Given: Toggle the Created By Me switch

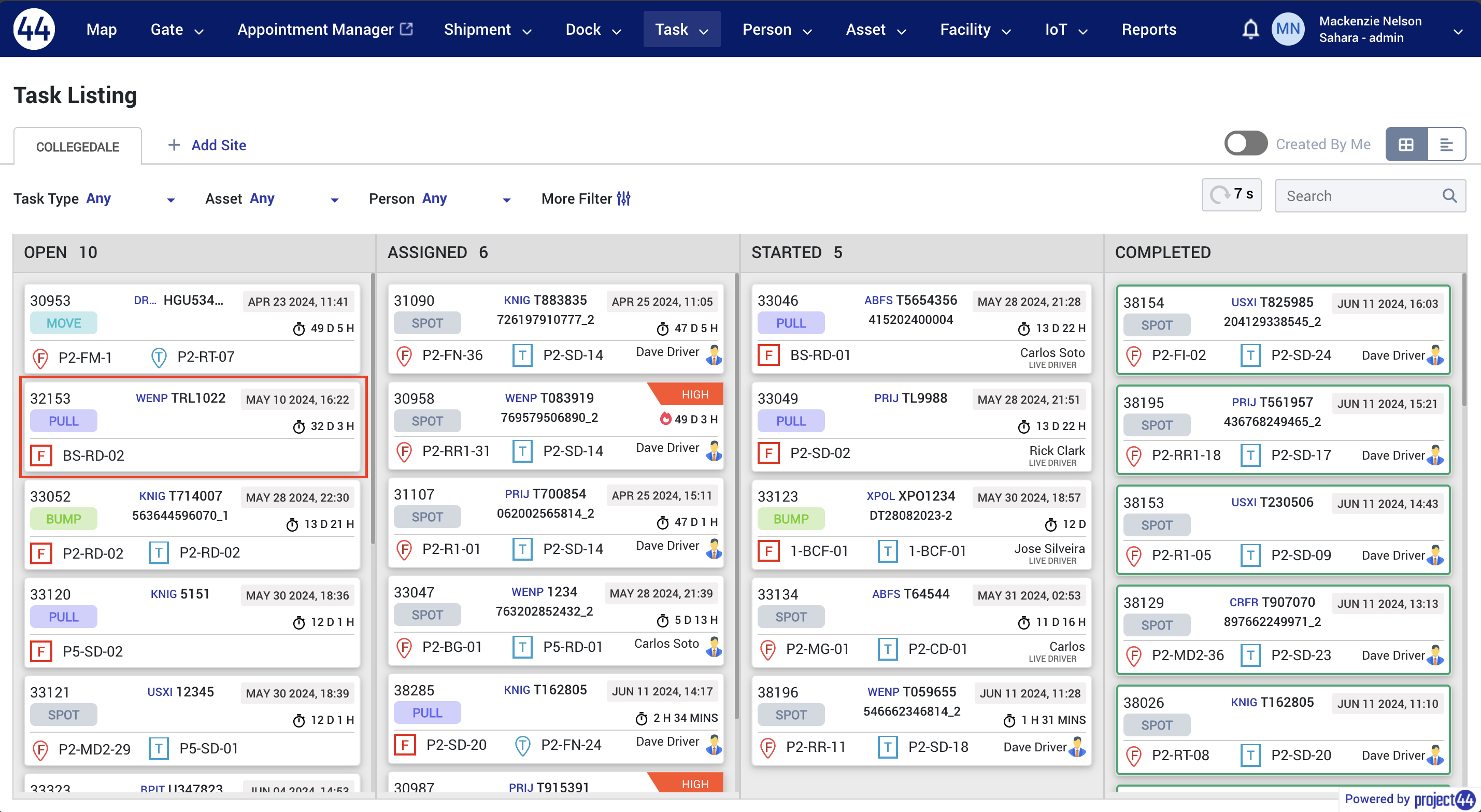Looking at the screenshot, I should (x=1245, y=143).
